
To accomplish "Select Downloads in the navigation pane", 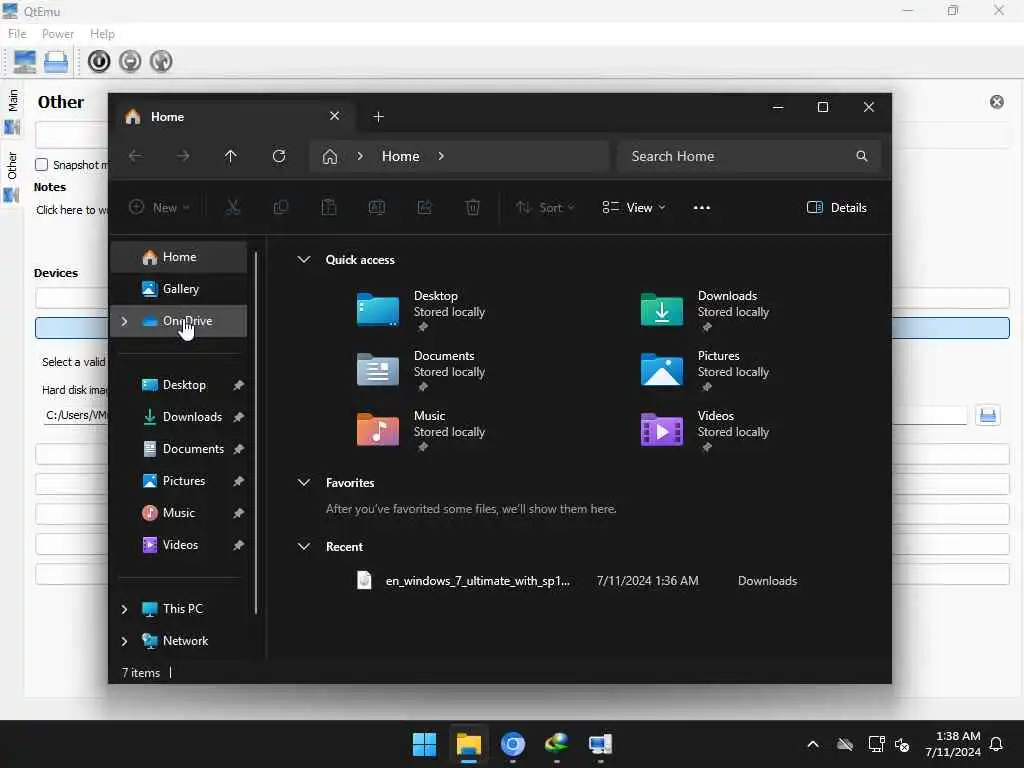I will pyautogui.click(x=179, y=417).
